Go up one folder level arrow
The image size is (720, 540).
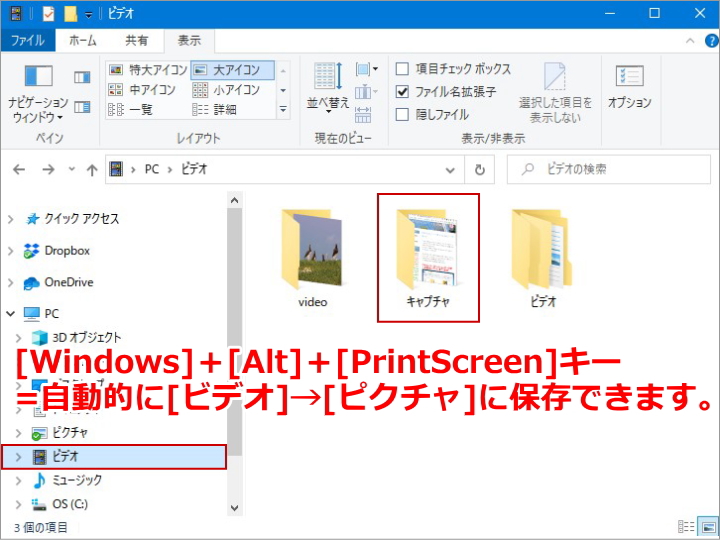pos(92,170)
